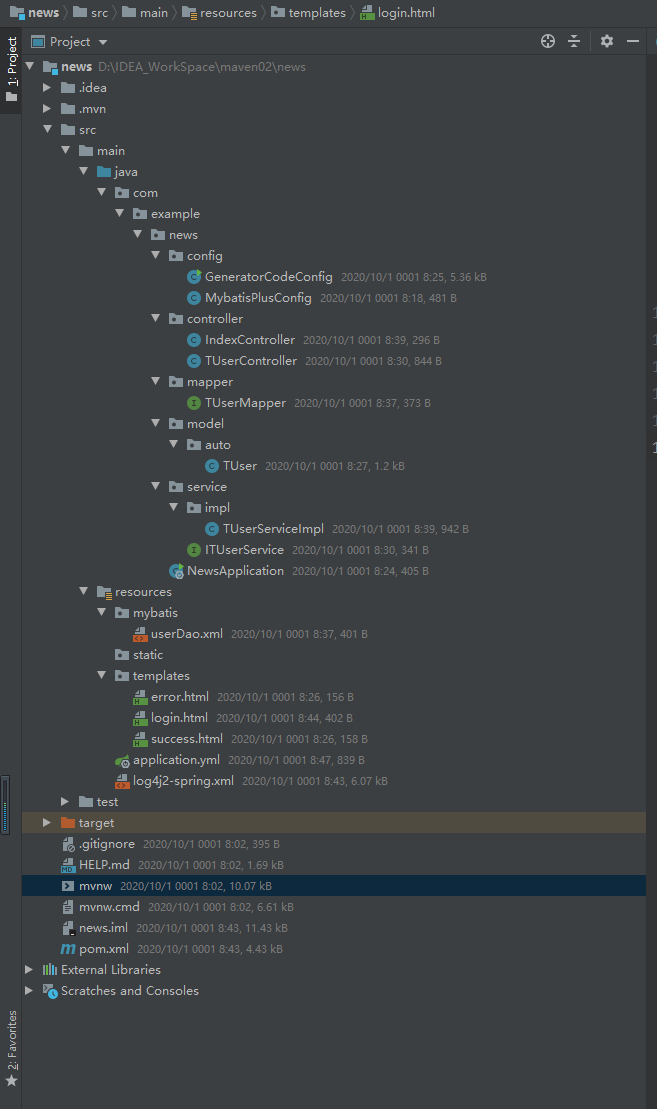Viewport: 657px width, 1109px height.
Task: Click error.html file icon
Action: 140,697
